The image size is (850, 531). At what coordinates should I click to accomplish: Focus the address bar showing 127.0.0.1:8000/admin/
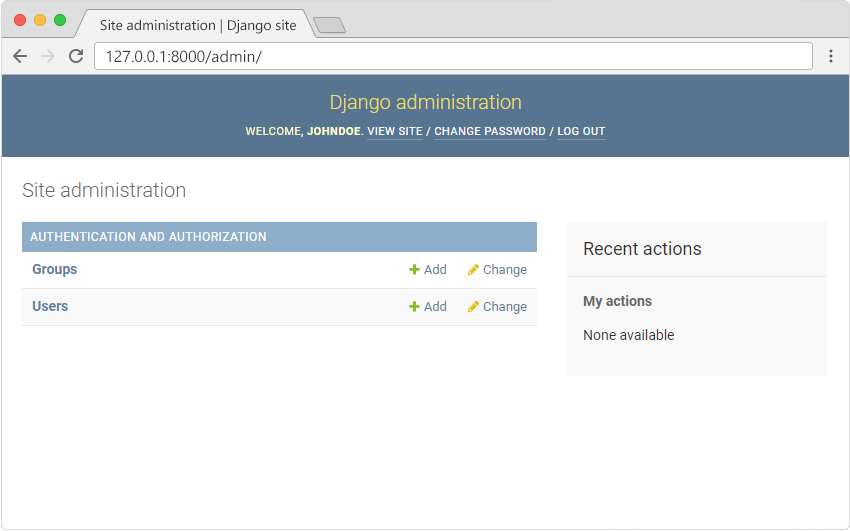click(x=450, y=56)
